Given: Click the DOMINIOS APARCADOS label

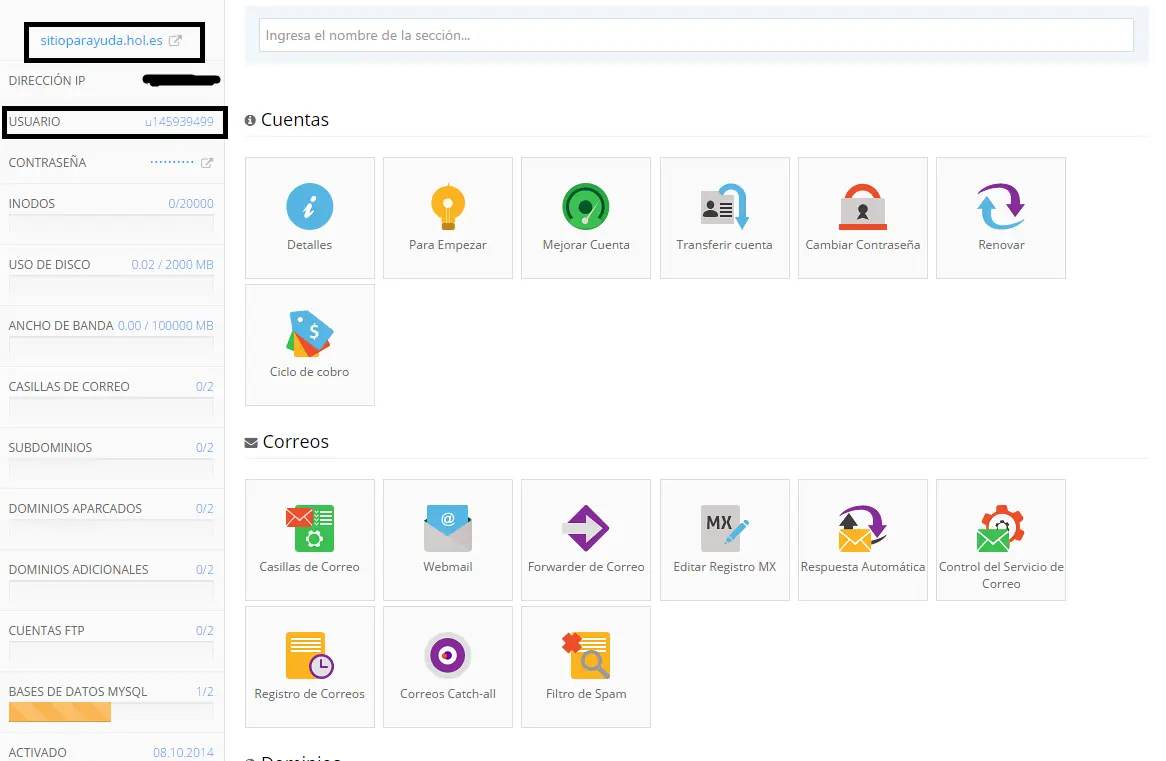Looking at the screenshot, I should (75, 508).
